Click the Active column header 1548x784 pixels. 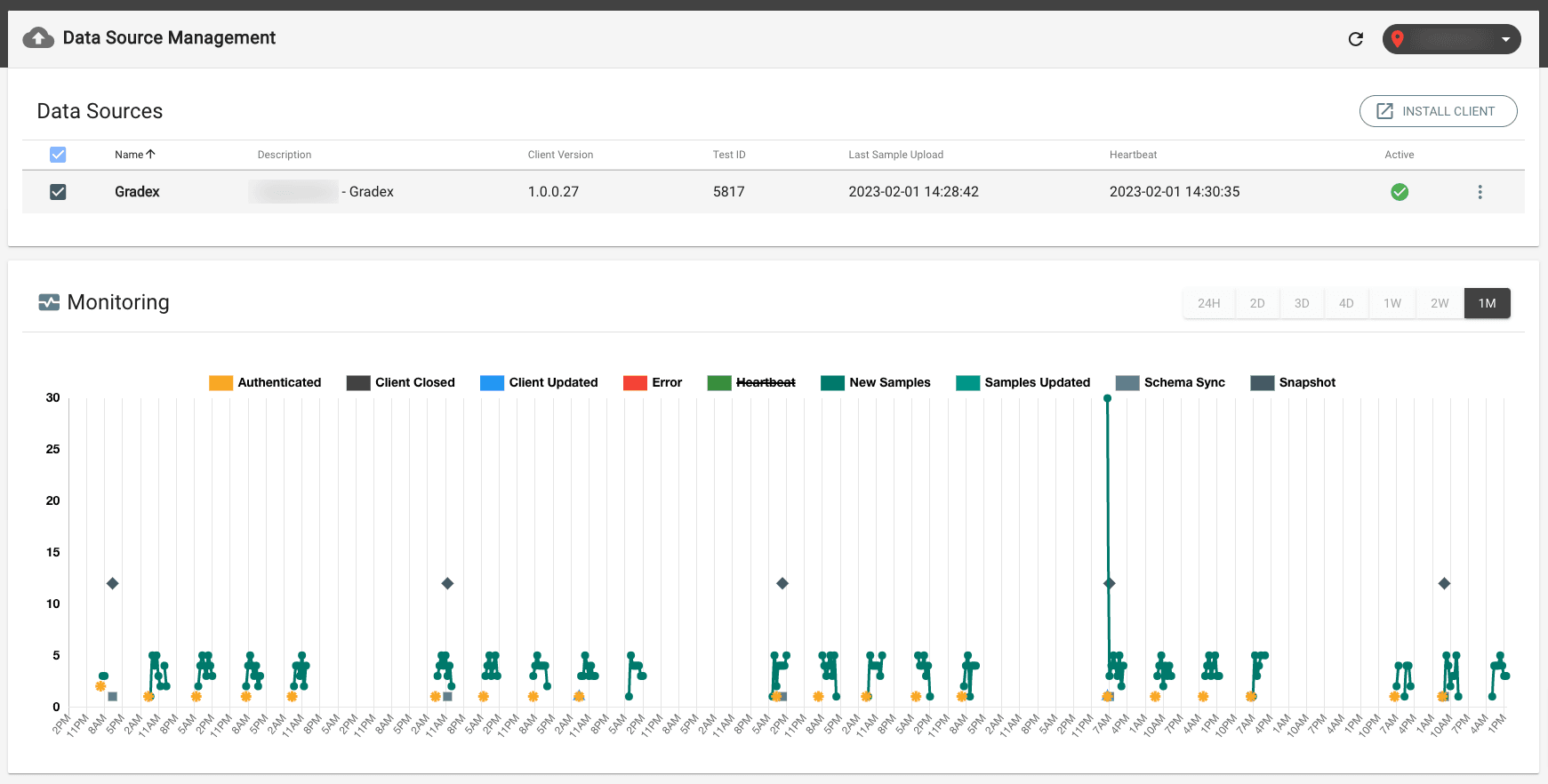[x=1399, y=155]
